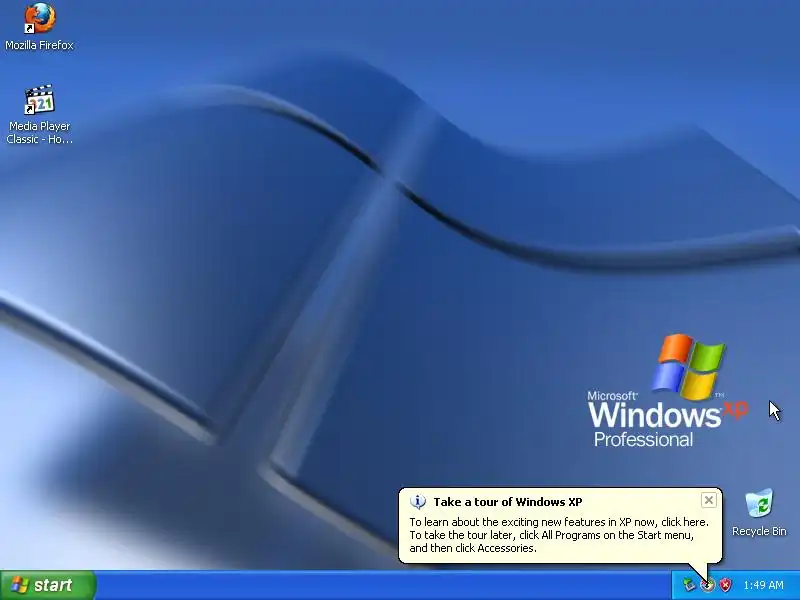Click the Windows XP tour tray icon
This screenshot has height=600, width=800.
point(707,585)
